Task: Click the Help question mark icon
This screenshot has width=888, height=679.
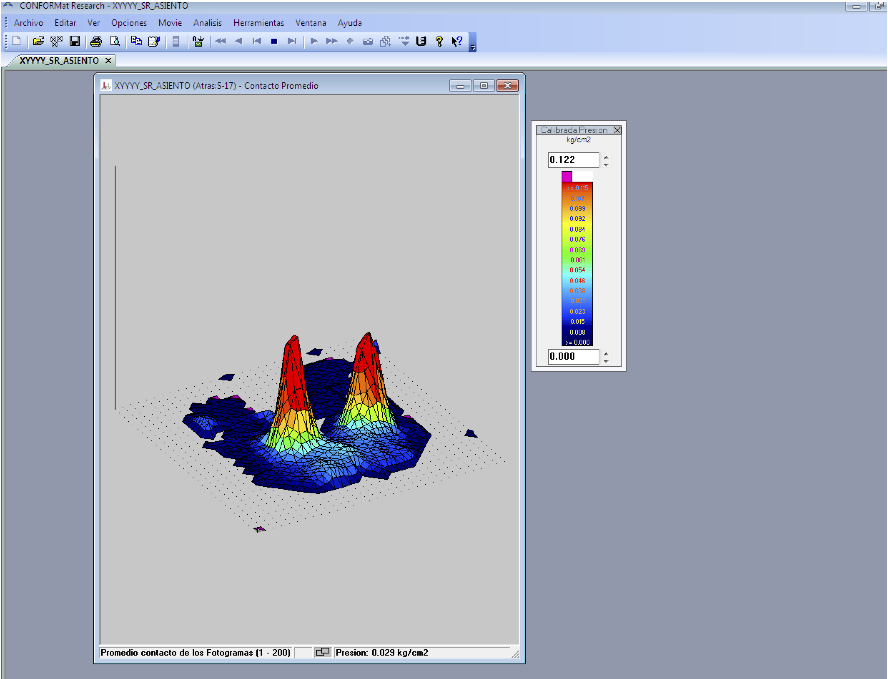Action: 439,41
